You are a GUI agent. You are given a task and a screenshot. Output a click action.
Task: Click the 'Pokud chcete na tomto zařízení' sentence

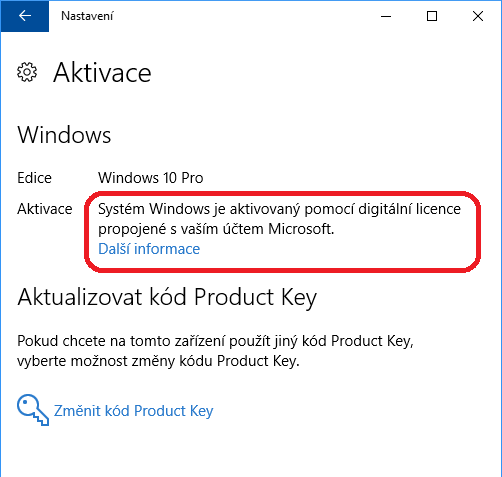[x=215, y=341]
